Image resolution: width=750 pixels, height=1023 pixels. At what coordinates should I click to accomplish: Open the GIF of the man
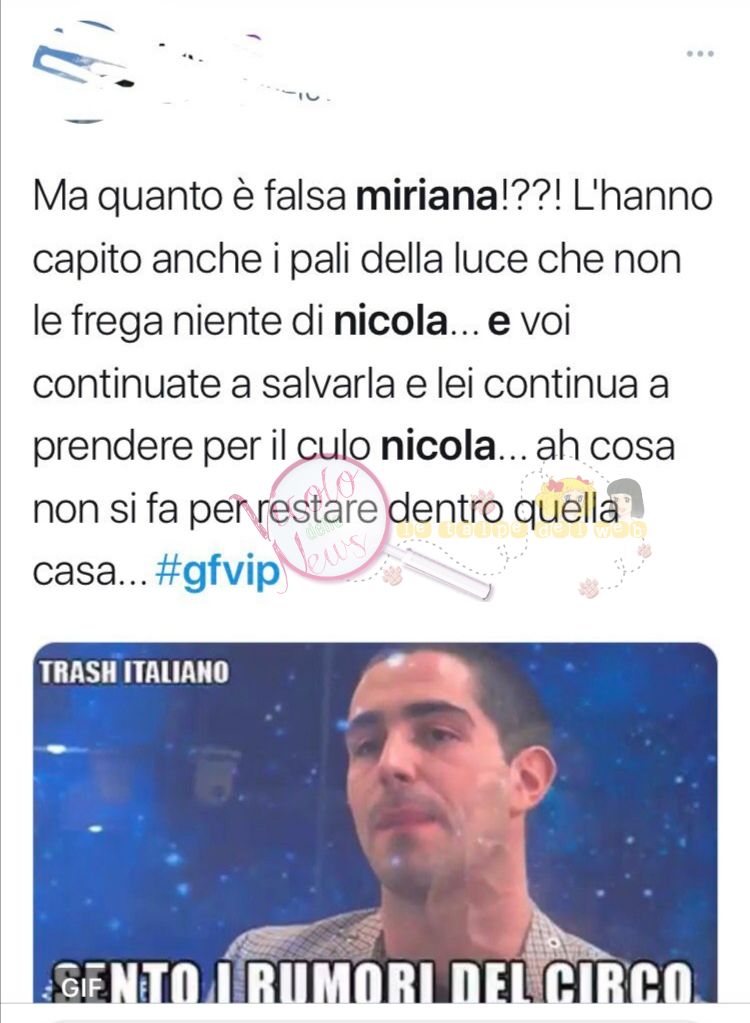(376, 822)
